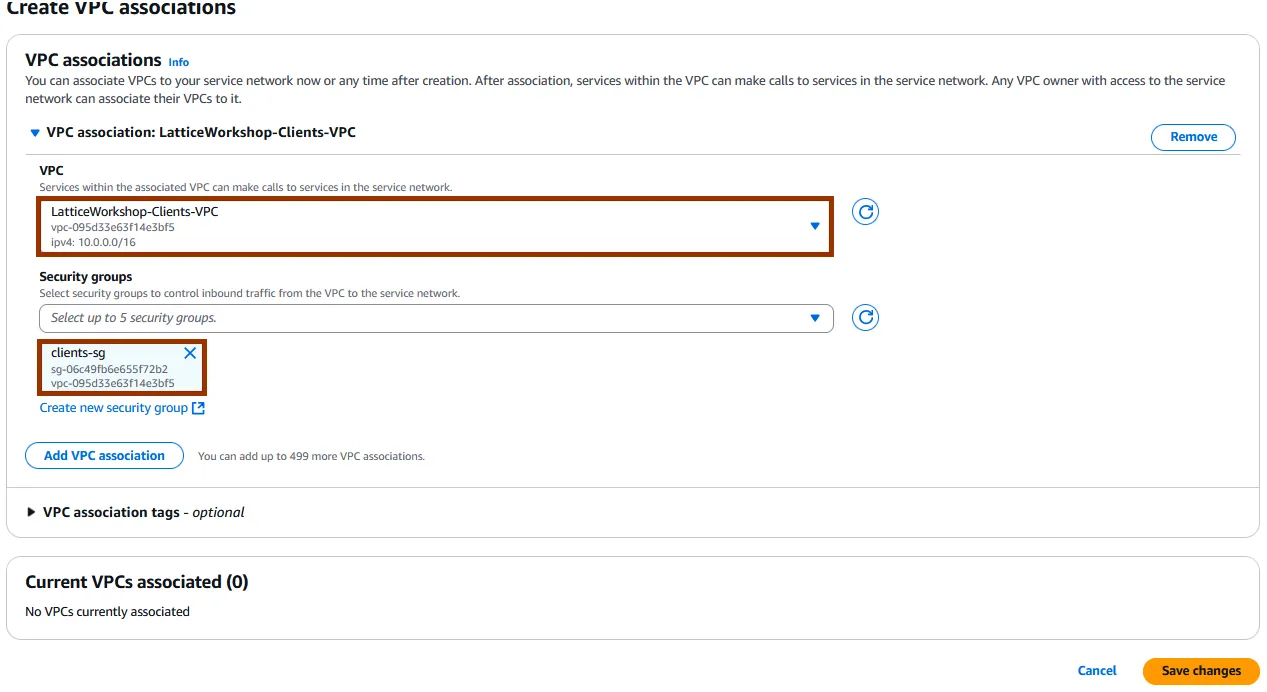Click the external link icon beside Create new security group
The width and height of the screenshot is (1267, 692).
199,408
